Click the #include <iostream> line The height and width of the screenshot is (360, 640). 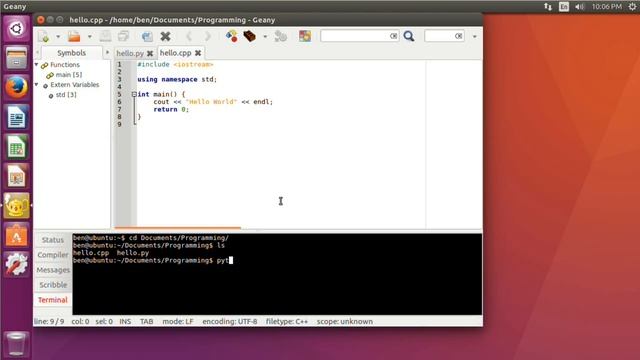[x=175, y=64]
